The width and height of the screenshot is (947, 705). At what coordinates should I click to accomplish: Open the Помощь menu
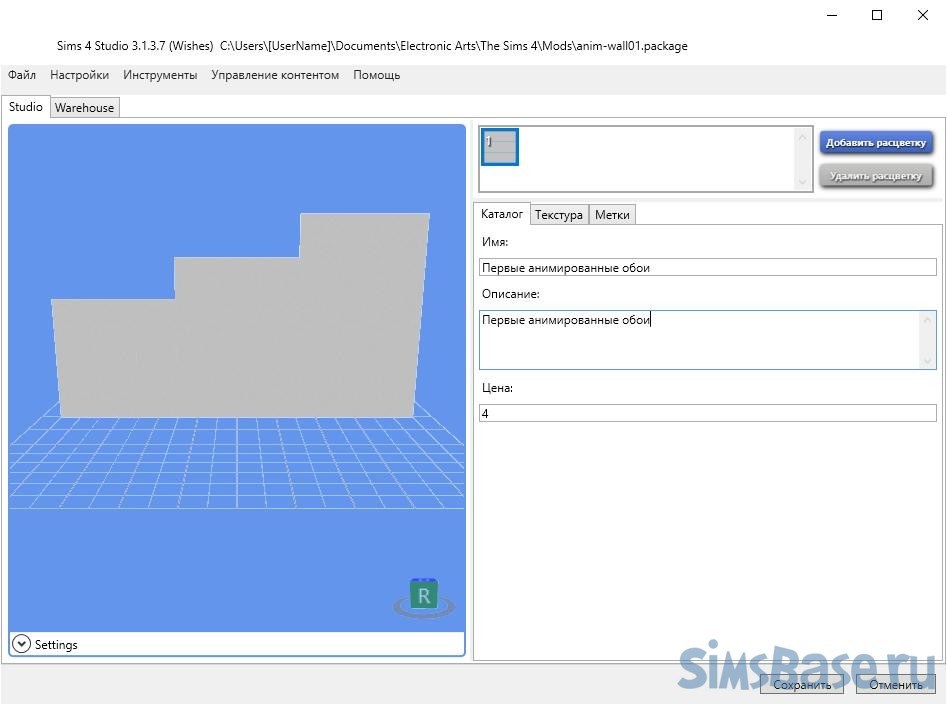pyautogui.click(x=377, y=75)
